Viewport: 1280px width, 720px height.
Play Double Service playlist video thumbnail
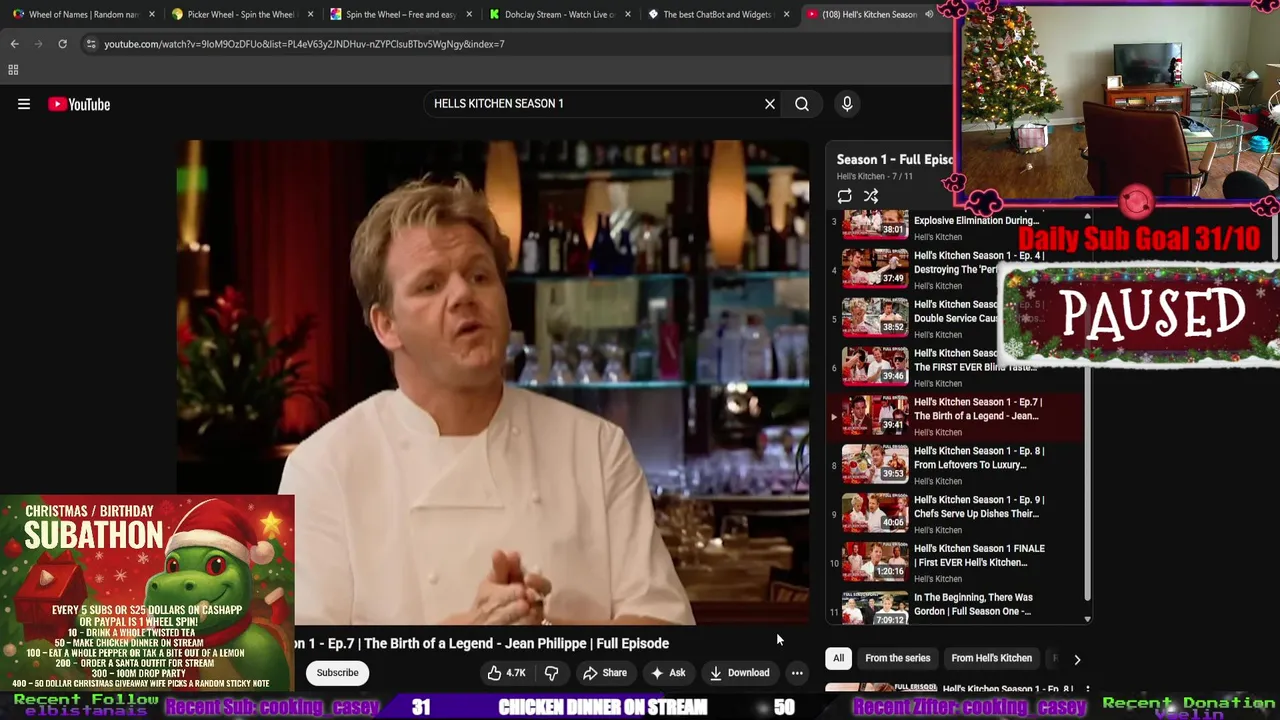tap(875, 317)
